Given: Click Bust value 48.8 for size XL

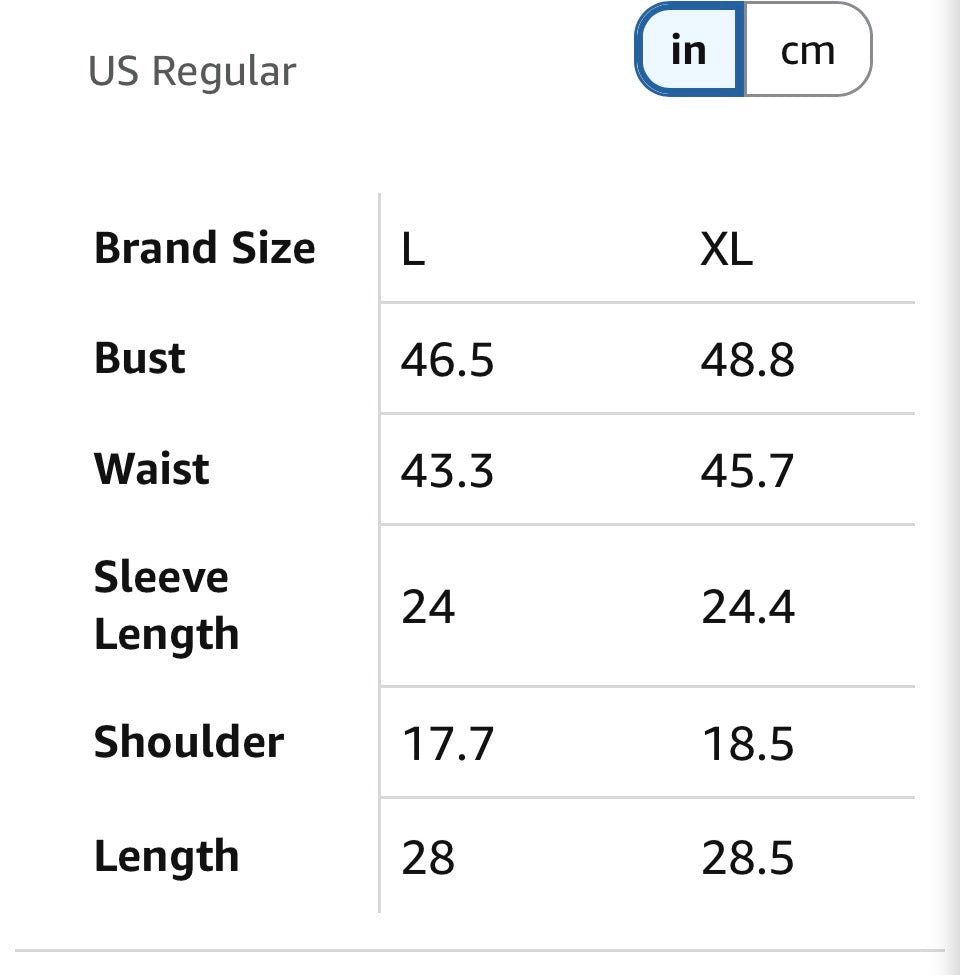Looking at the screenshot, I should [x=747, y=359].
